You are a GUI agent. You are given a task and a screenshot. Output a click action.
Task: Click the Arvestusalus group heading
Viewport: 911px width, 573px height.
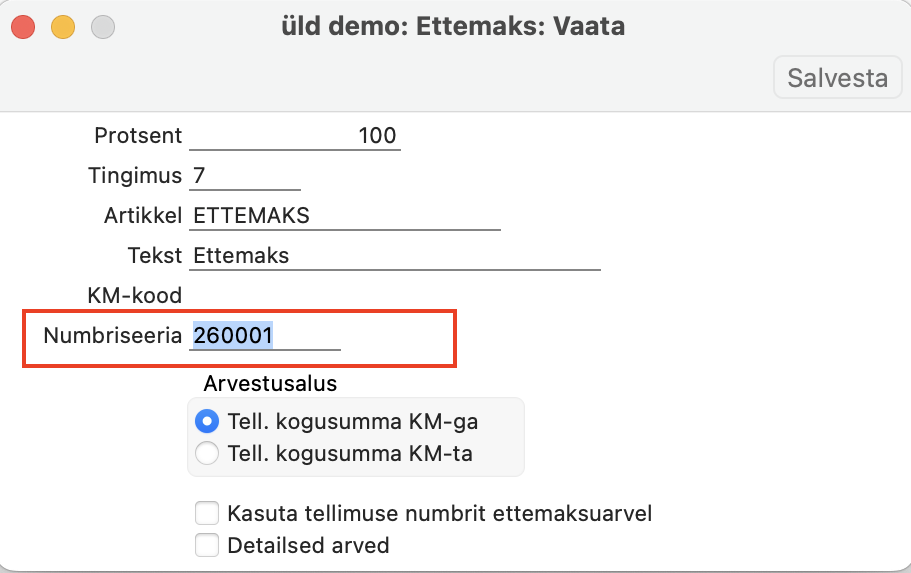[270, 383]
